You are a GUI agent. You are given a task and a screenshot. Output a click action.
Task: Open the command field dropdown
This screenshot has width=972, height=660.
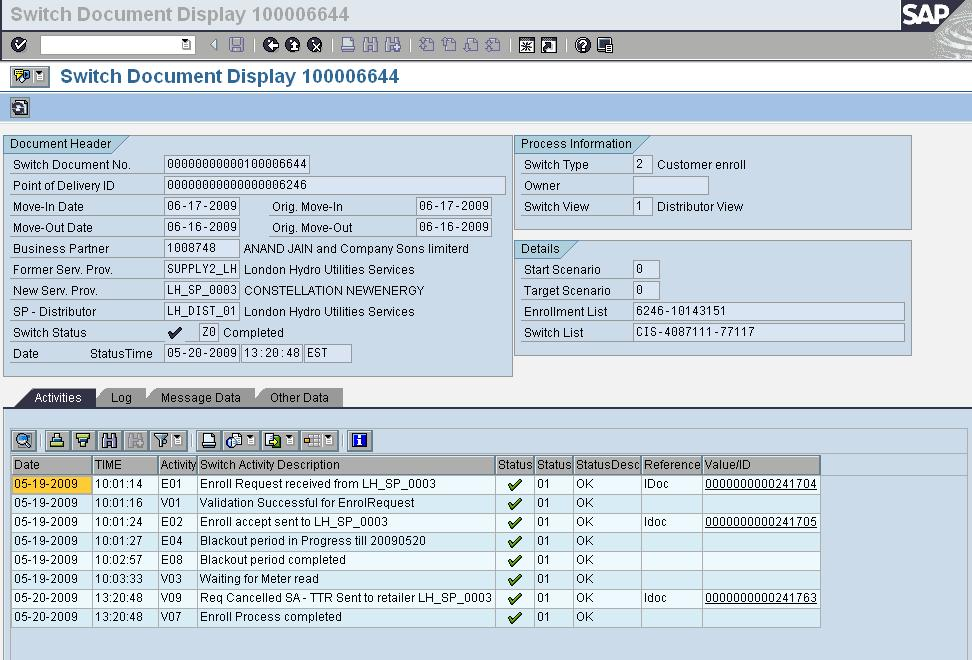coord(185,43)
